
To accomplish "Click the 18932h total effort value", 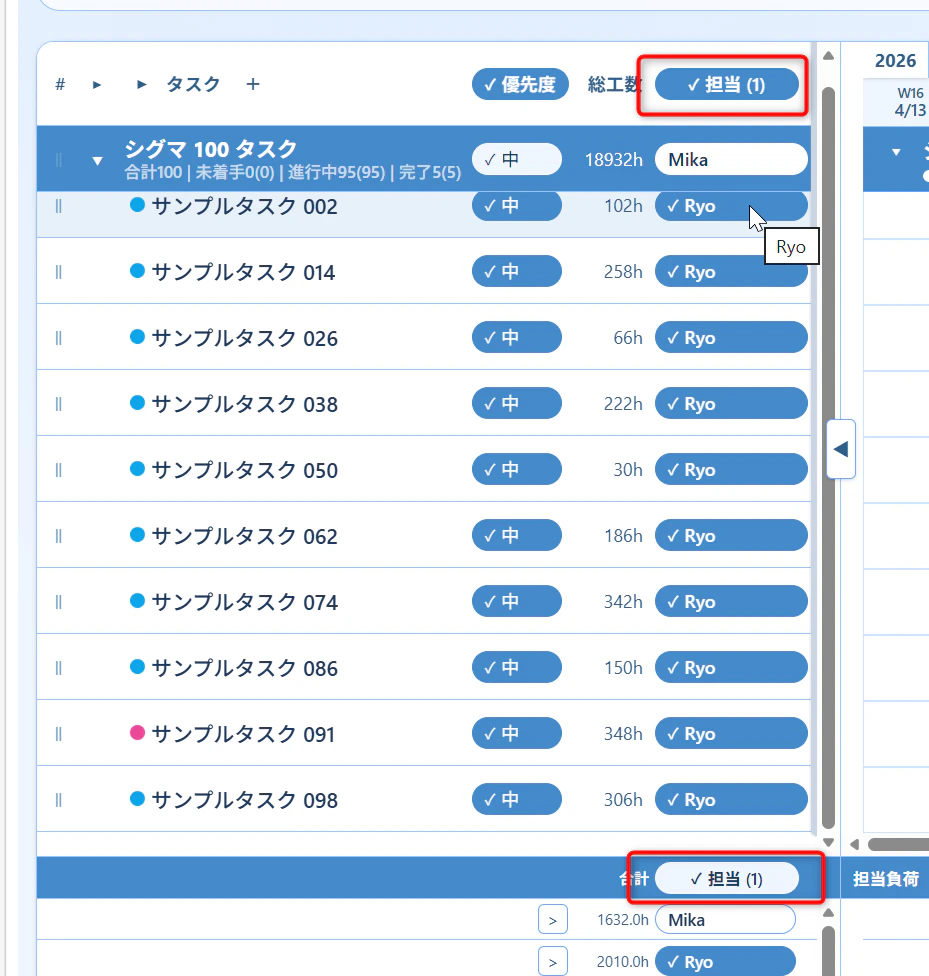I will (614, 160).
